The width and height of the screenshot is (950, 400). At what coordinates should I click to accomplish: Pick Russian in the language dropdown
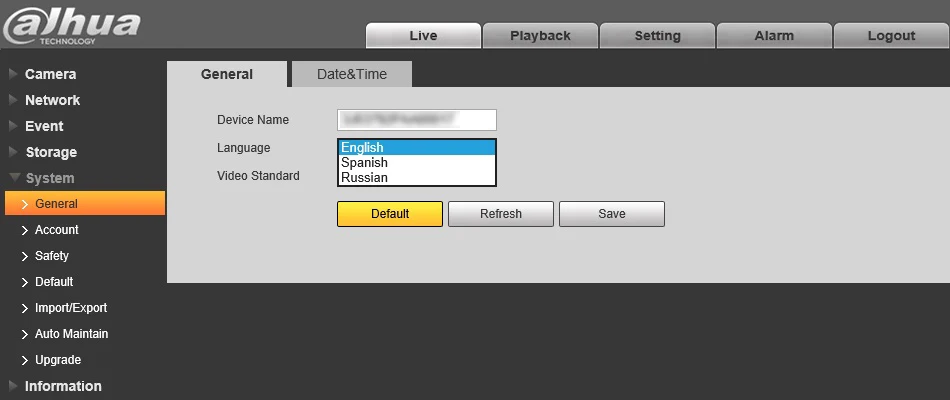(x=417, y=178)
